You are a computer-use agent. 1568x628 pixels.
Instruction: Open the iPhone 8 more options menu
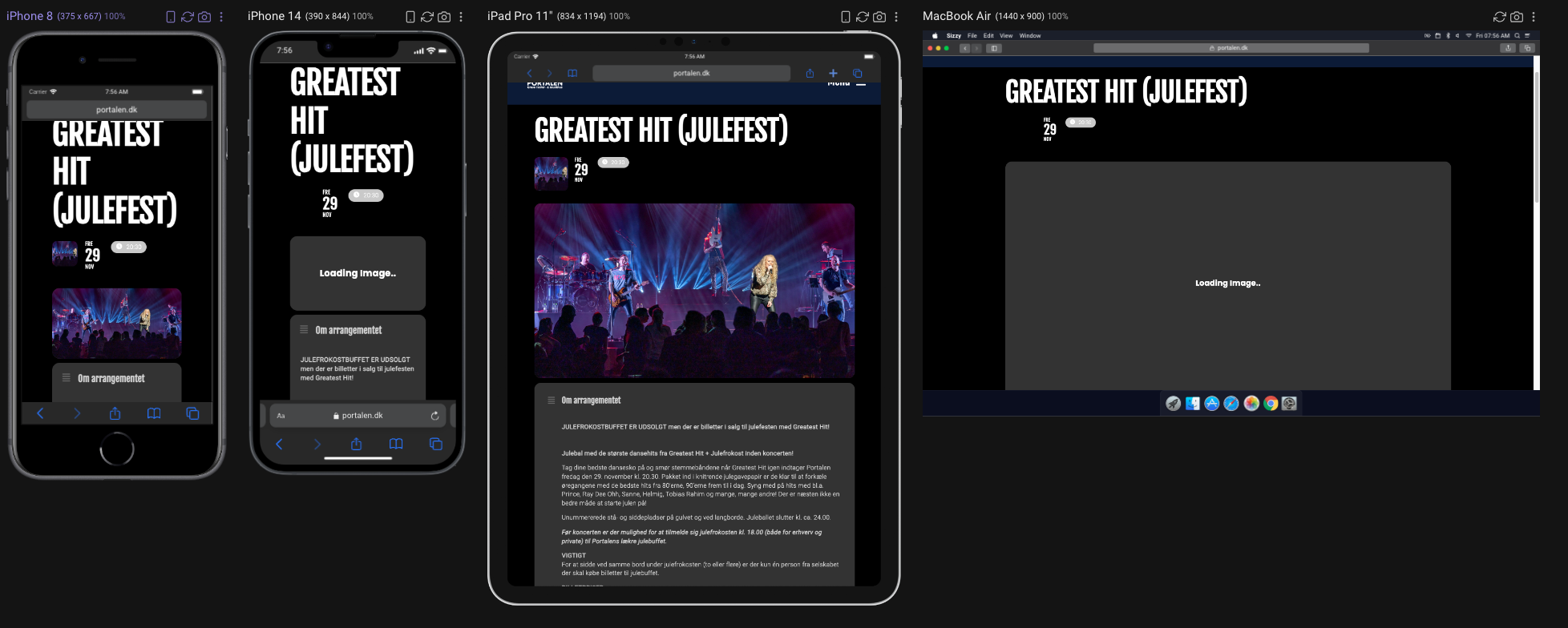[221, 17]
